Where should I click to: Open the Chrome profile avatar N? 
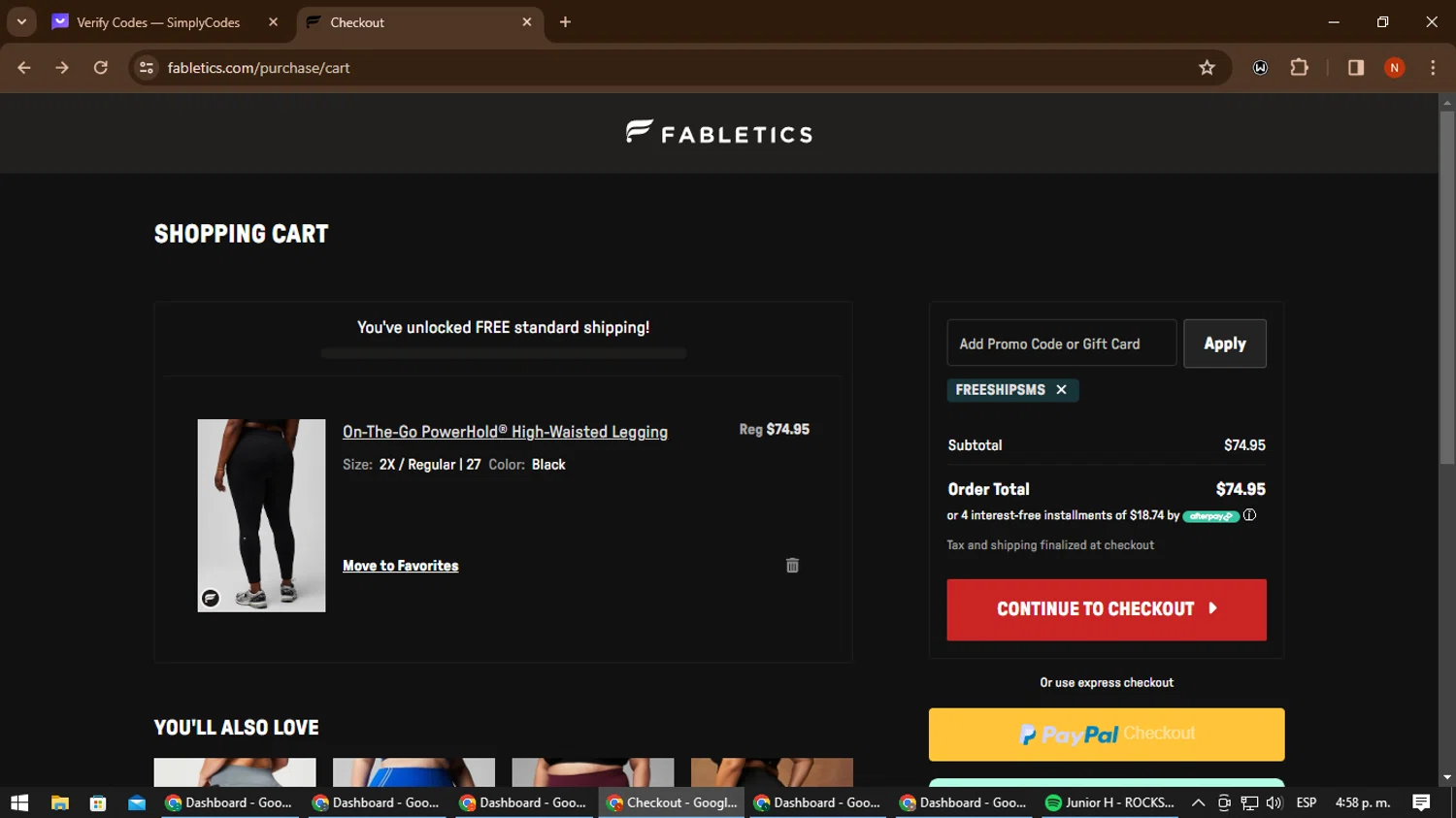(x=1394, y=68)
